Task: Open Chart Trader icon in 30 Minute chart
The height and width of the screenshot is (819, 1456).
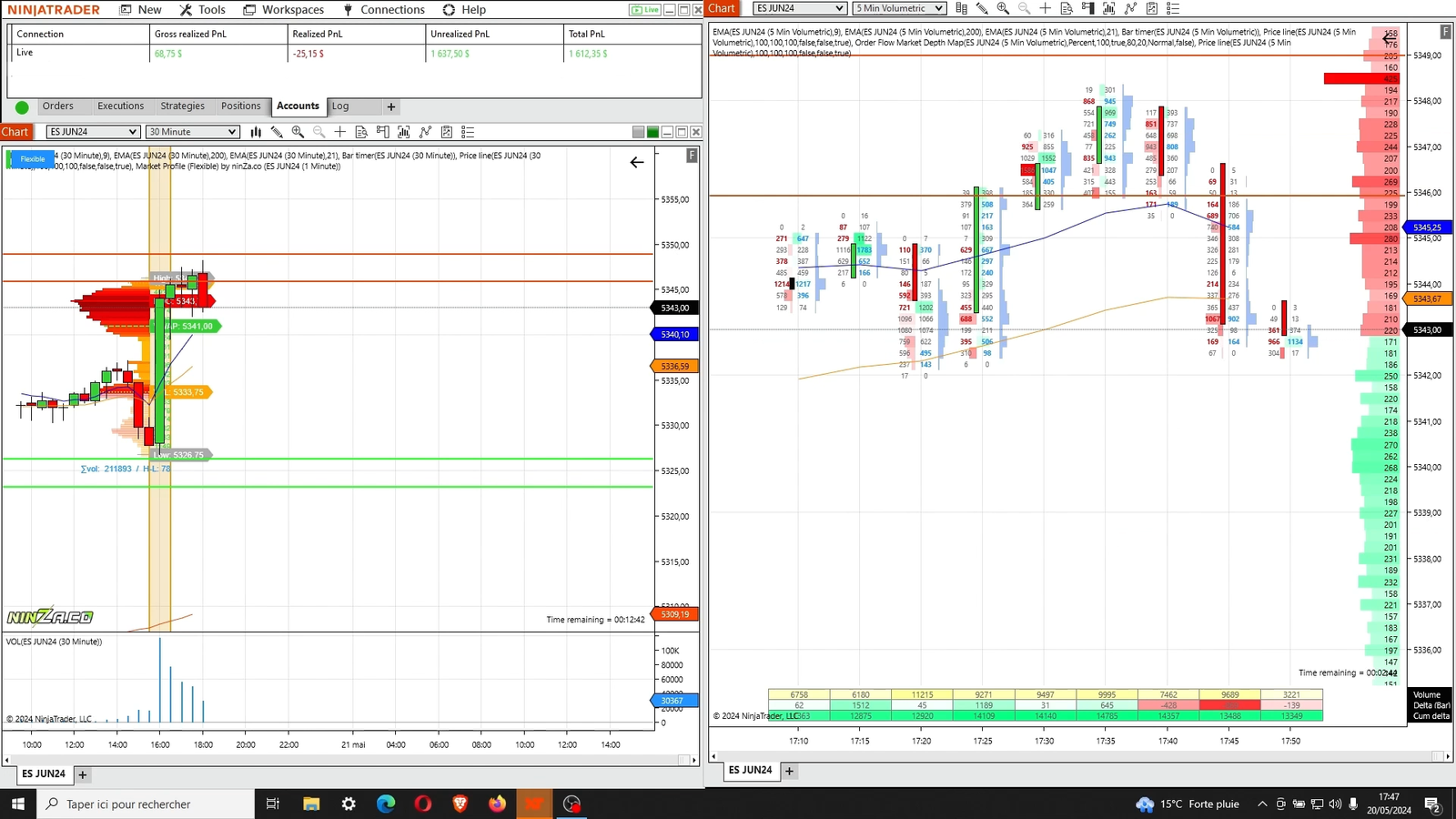Action: [382, 132]
